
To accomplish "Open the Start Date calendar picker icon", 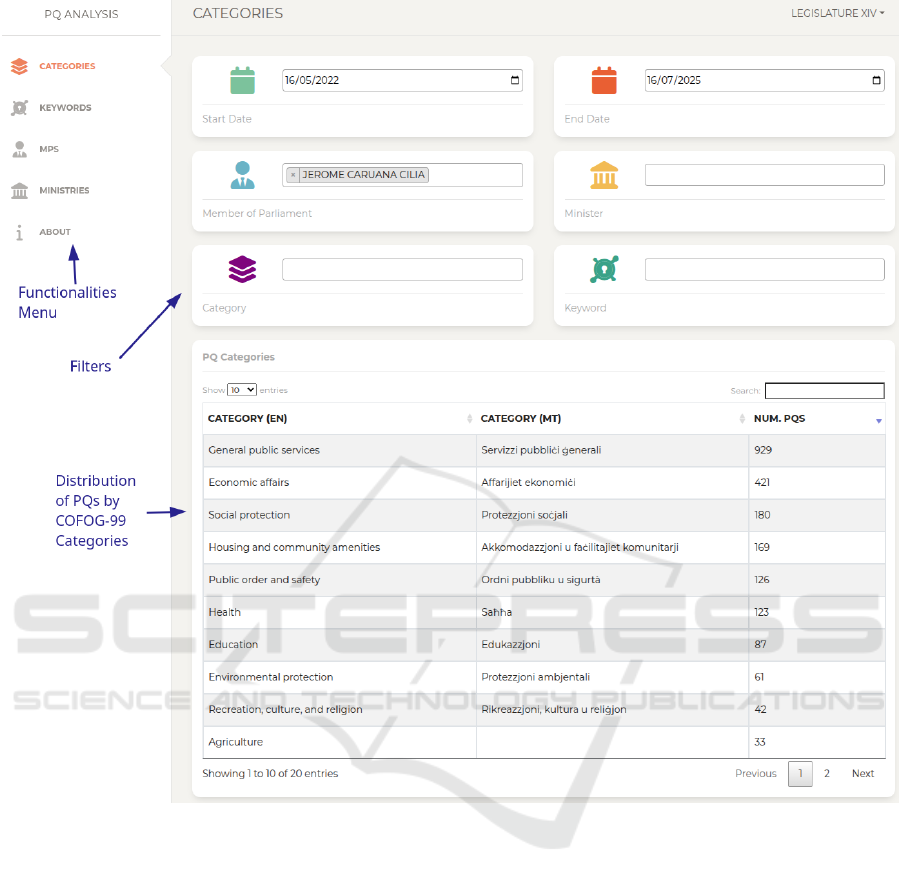I will [x=515, y=81].
